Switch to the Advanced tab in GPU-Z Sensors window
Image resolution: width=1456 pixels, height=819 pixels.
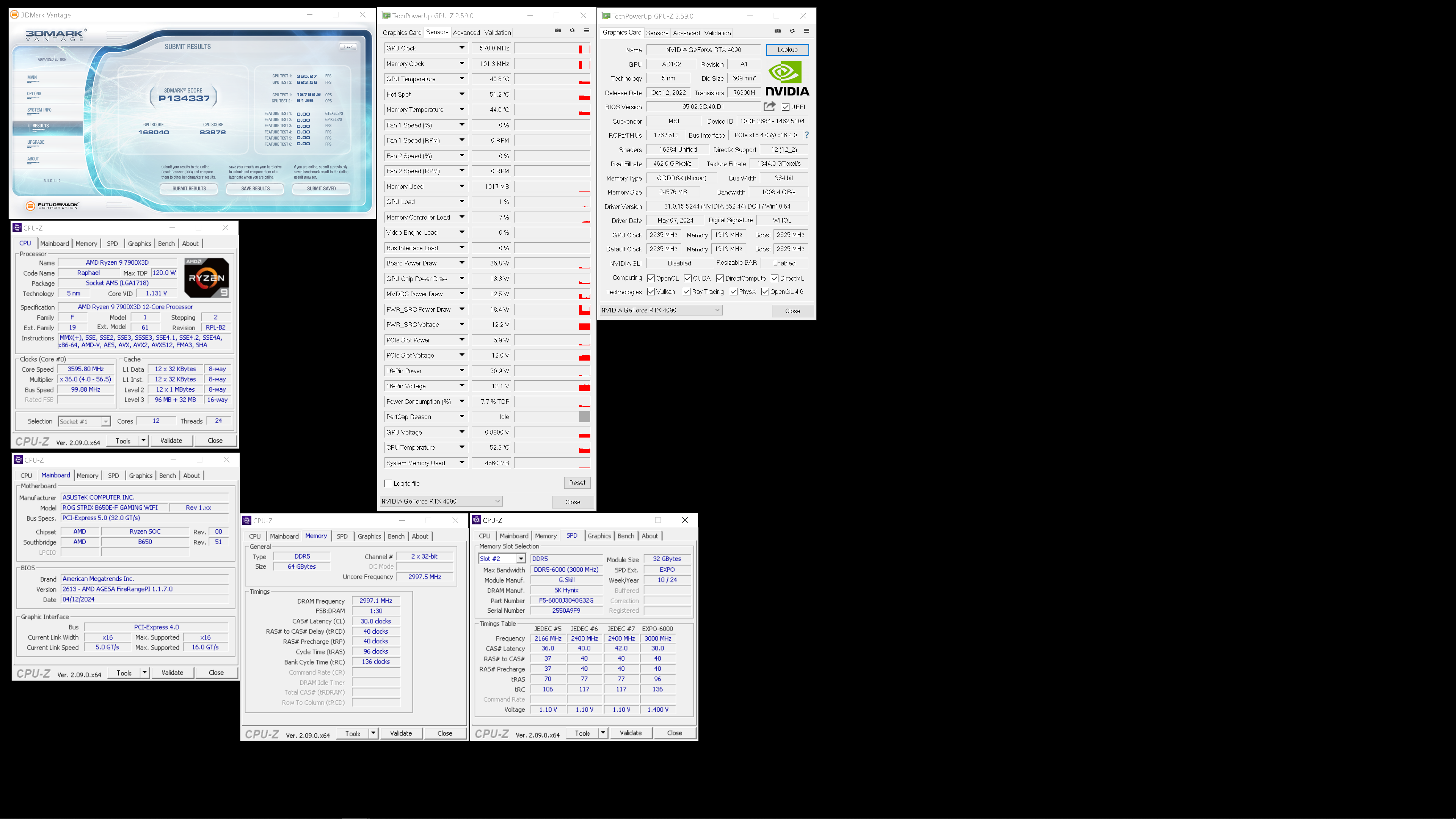pos(466,33)
